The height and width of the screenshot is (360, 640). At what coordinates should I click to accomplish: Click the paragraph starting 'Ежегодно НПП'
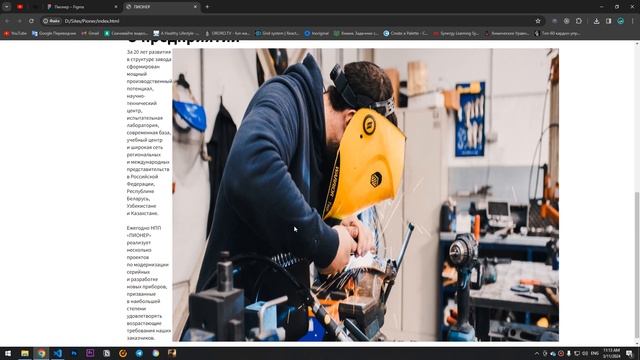pos(149,283)
